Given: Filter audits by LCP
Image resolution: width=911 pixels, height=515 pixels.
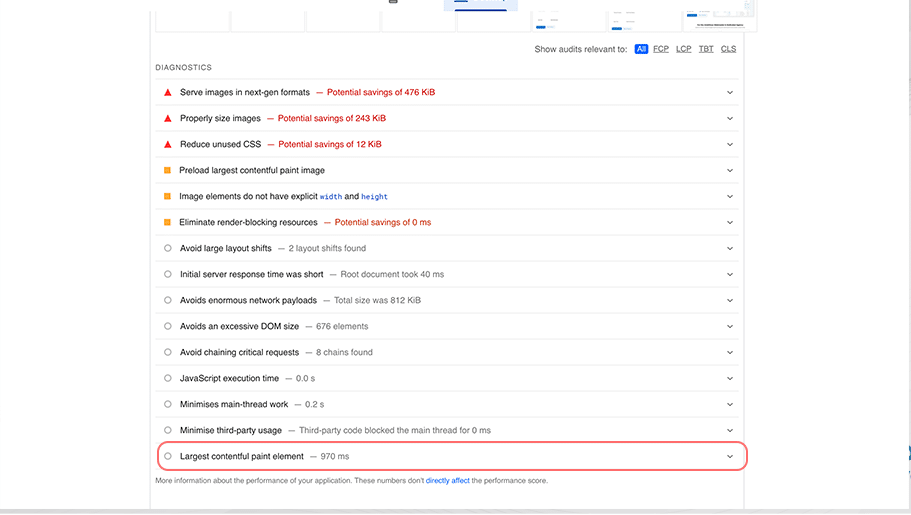Looking at the screenshot, I should [x=683, y=49].
